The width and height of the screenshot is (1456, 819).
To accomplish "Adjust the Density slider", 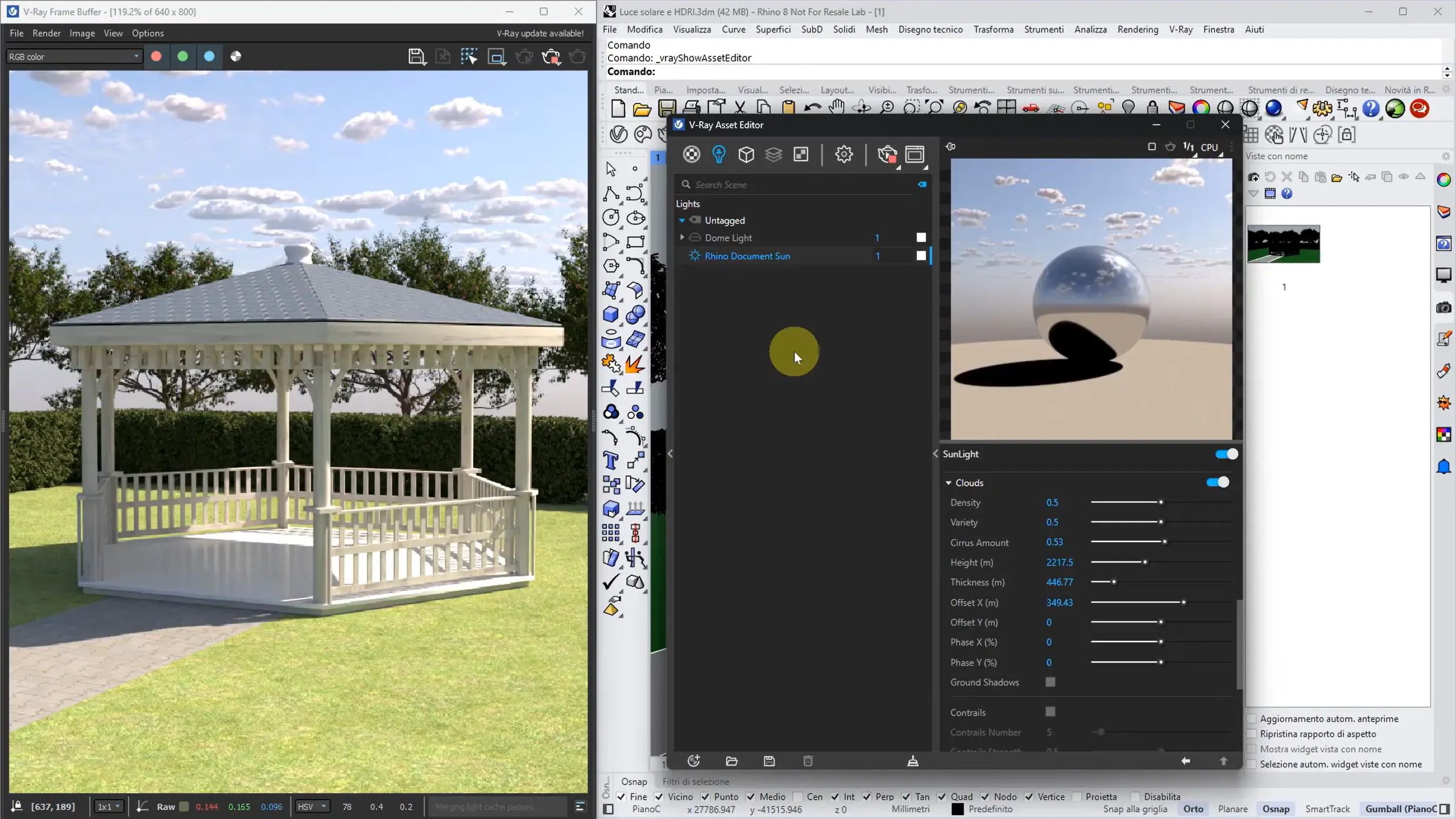I will (x=1161, y=502).
